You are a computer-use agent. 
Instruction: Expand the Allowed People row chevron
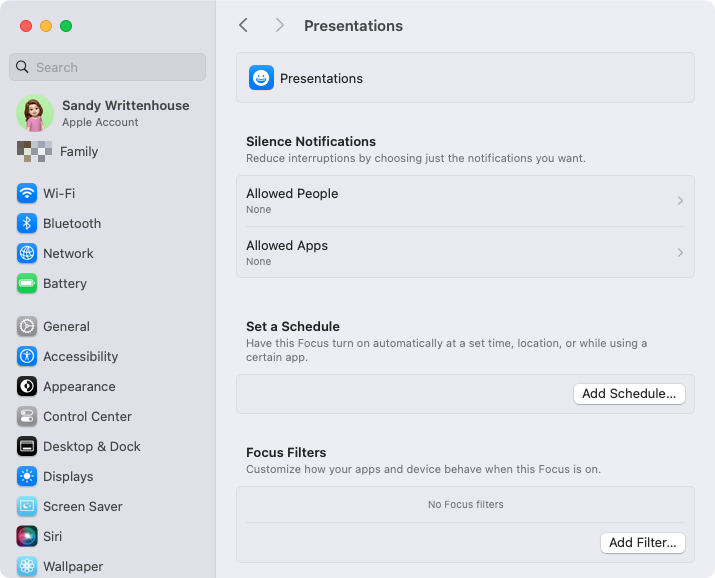tap(680, 201)
